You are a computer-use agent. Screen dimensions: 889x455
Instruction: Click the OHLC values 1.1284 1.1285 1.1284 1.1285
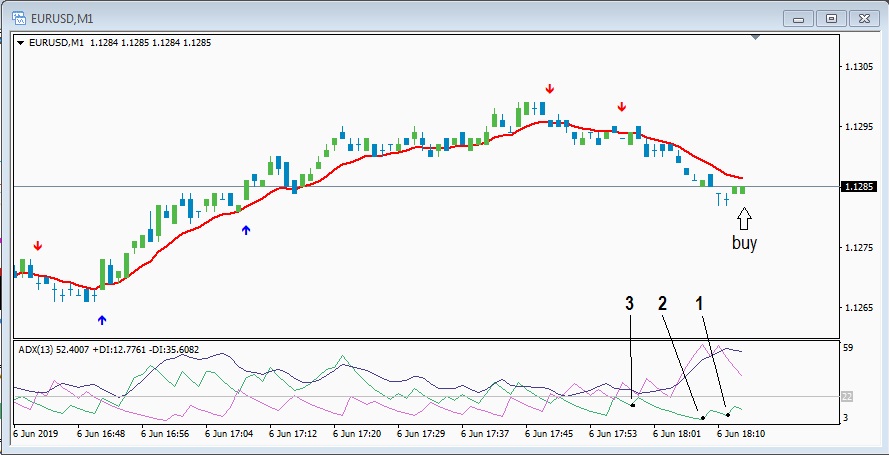[150, 42]
